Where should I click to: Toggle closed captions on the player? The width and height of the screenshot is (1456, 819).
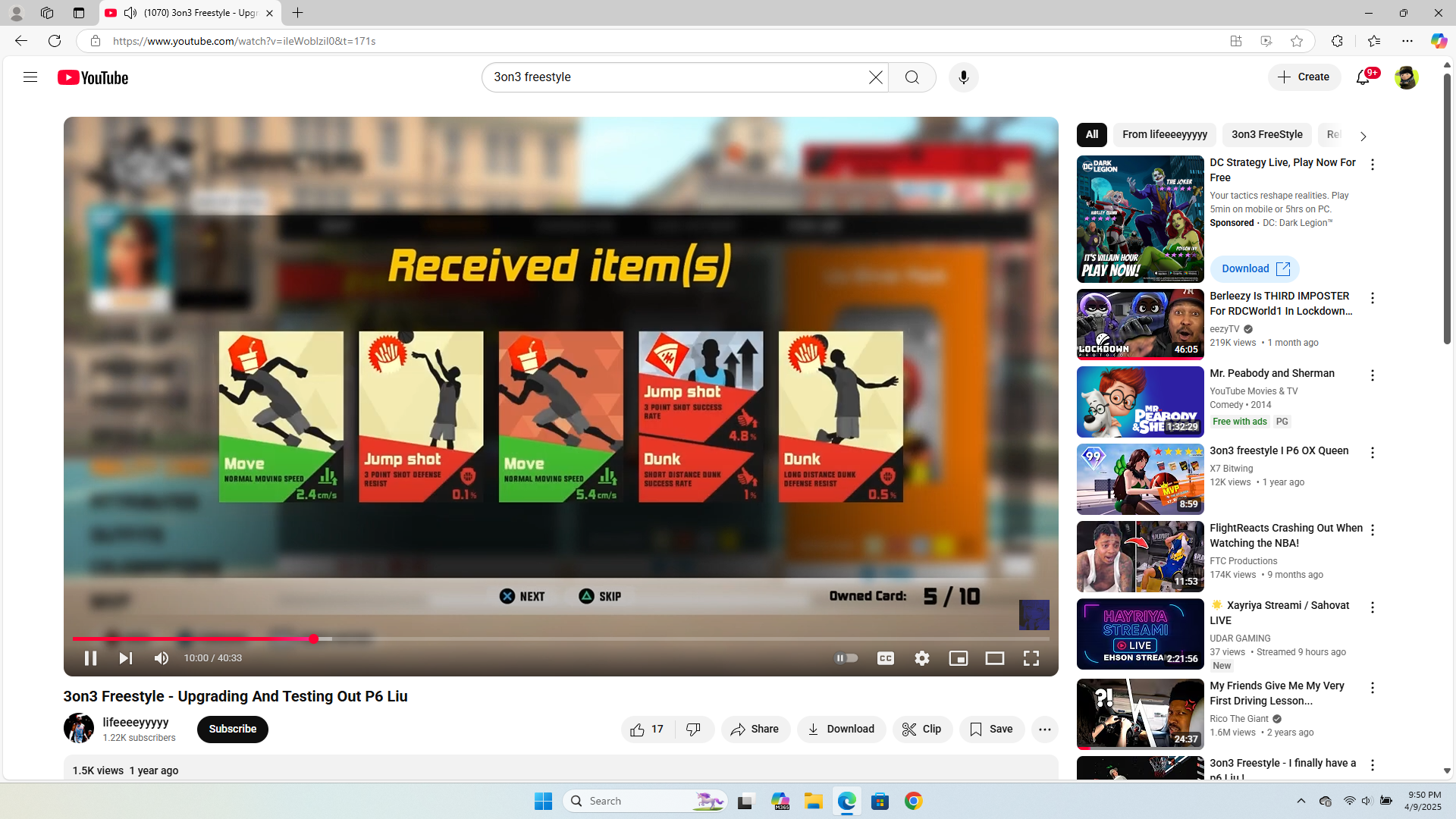pos(886,658)
